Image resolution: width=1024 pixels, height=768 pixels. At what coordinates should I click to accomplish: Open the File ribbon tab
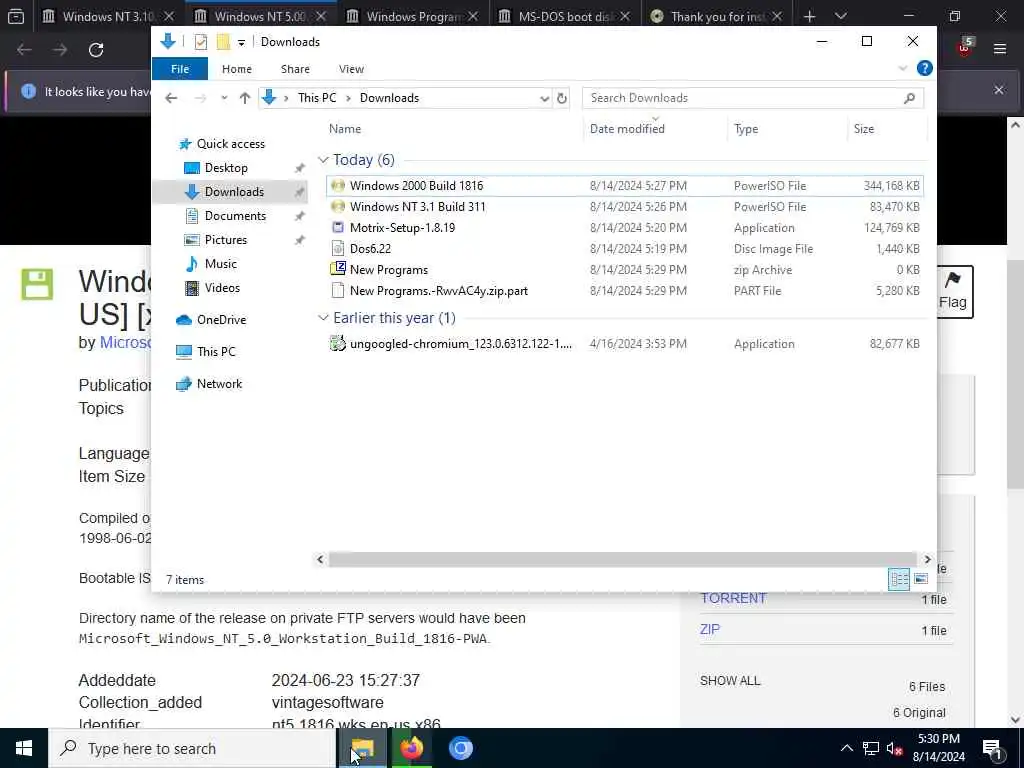[x=180, y=69]
